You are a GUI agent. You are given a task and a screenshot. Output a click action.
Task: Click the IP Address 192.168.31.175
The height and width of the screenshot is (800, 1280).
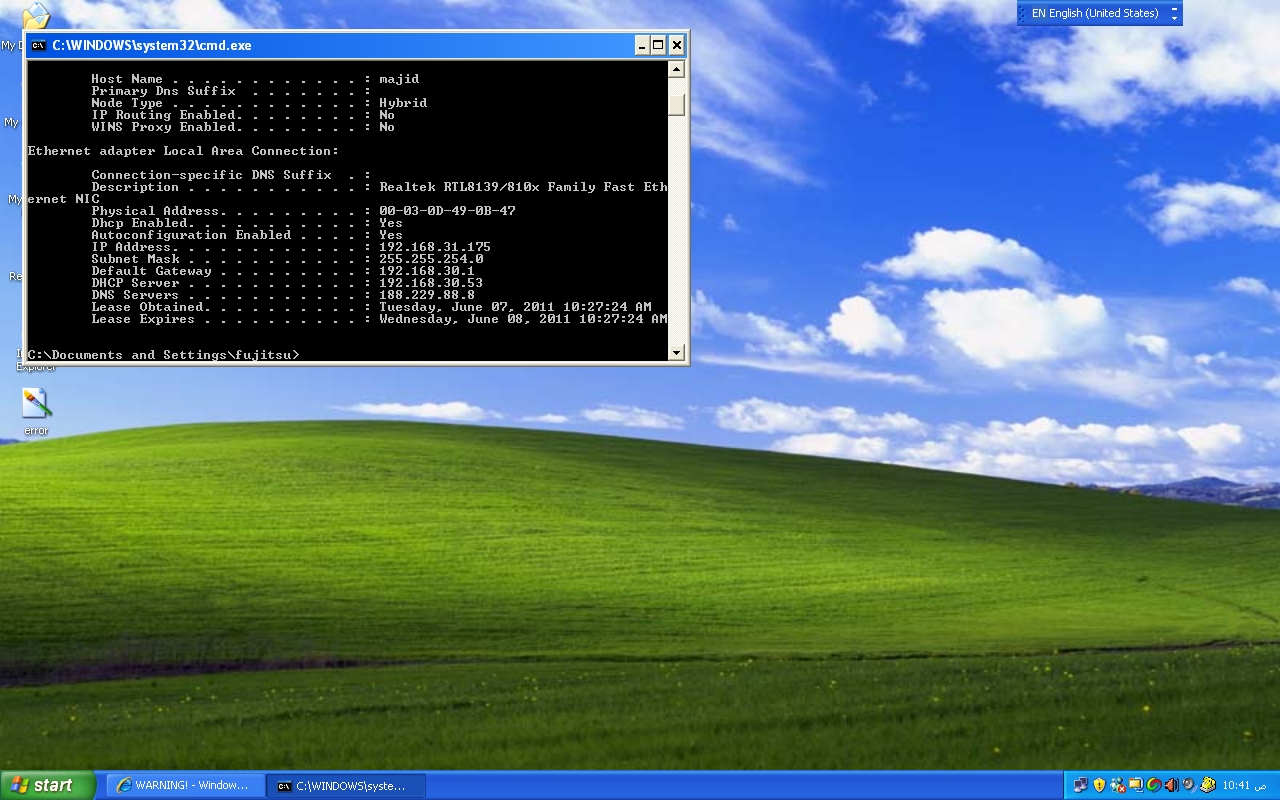pyautogui.click(x=435, y=247)
